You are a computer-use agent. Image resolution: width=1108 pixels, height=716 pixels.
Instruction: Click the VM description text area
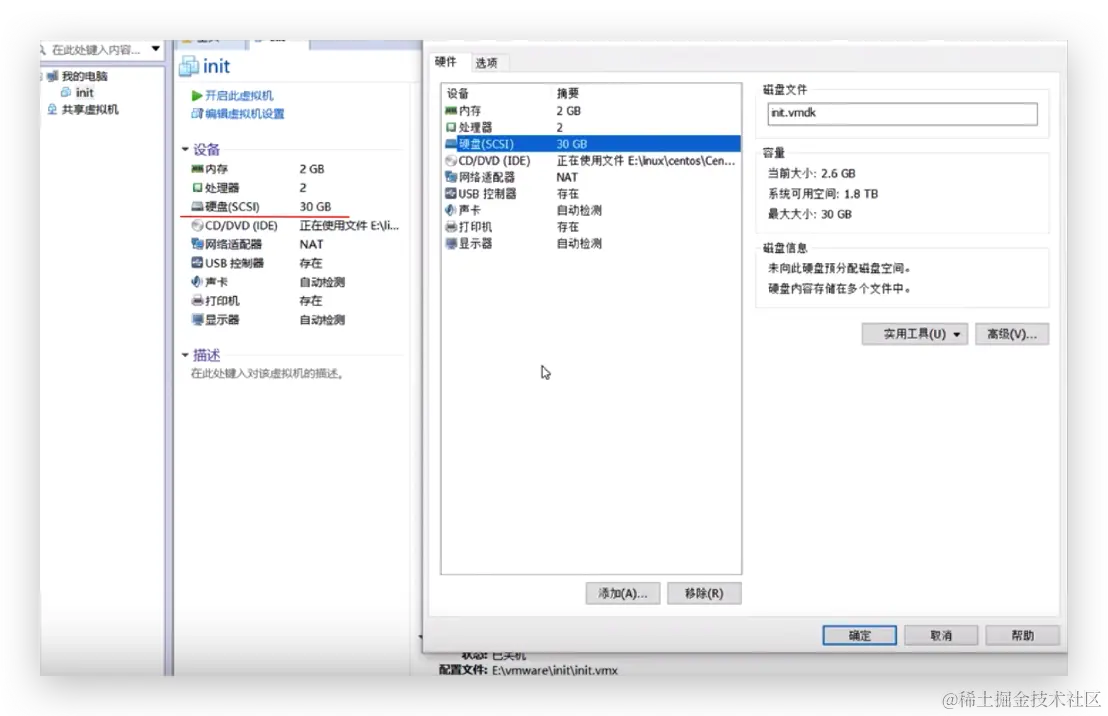tap(268, 373)
